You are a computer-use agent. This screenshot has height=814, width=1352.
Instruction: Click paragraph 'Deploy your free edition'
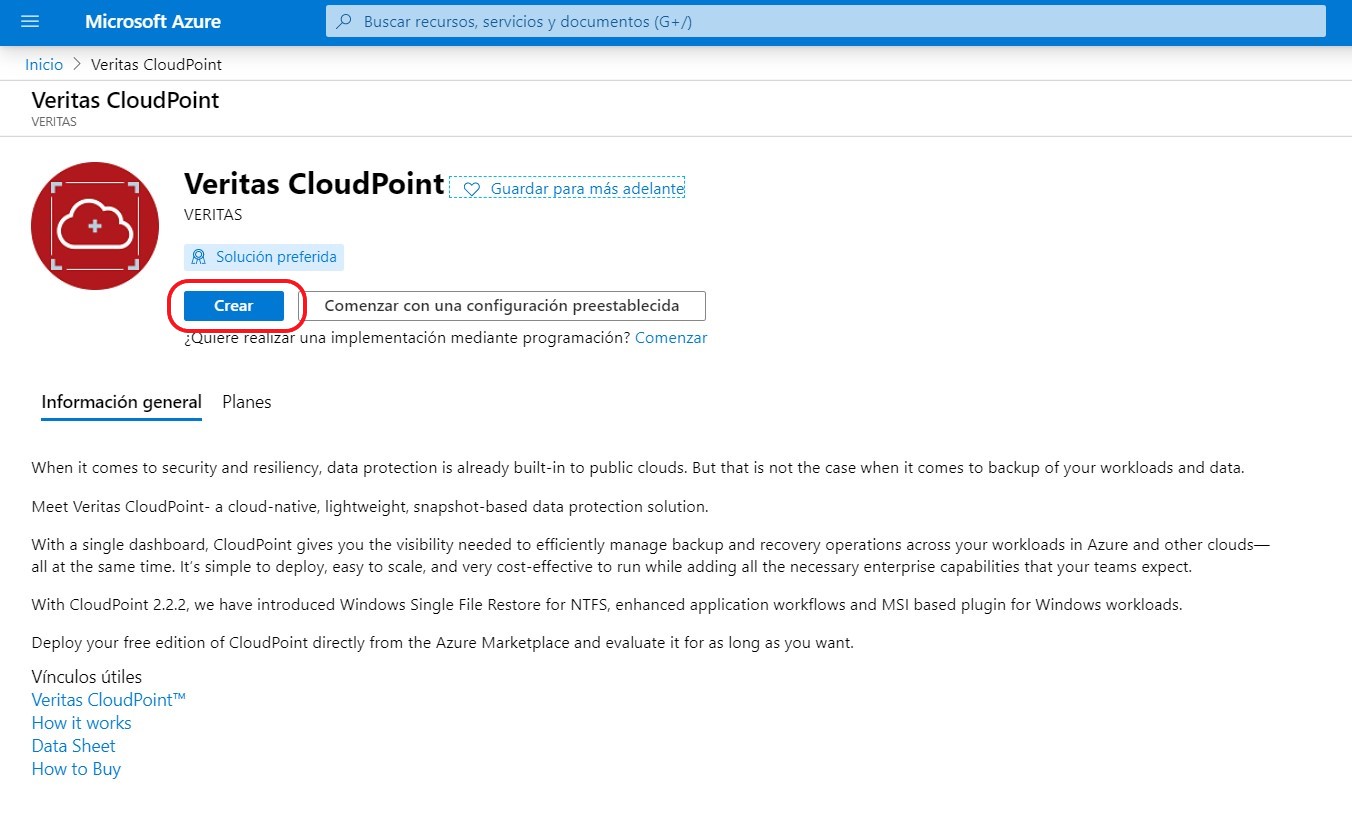coord(443,643)
